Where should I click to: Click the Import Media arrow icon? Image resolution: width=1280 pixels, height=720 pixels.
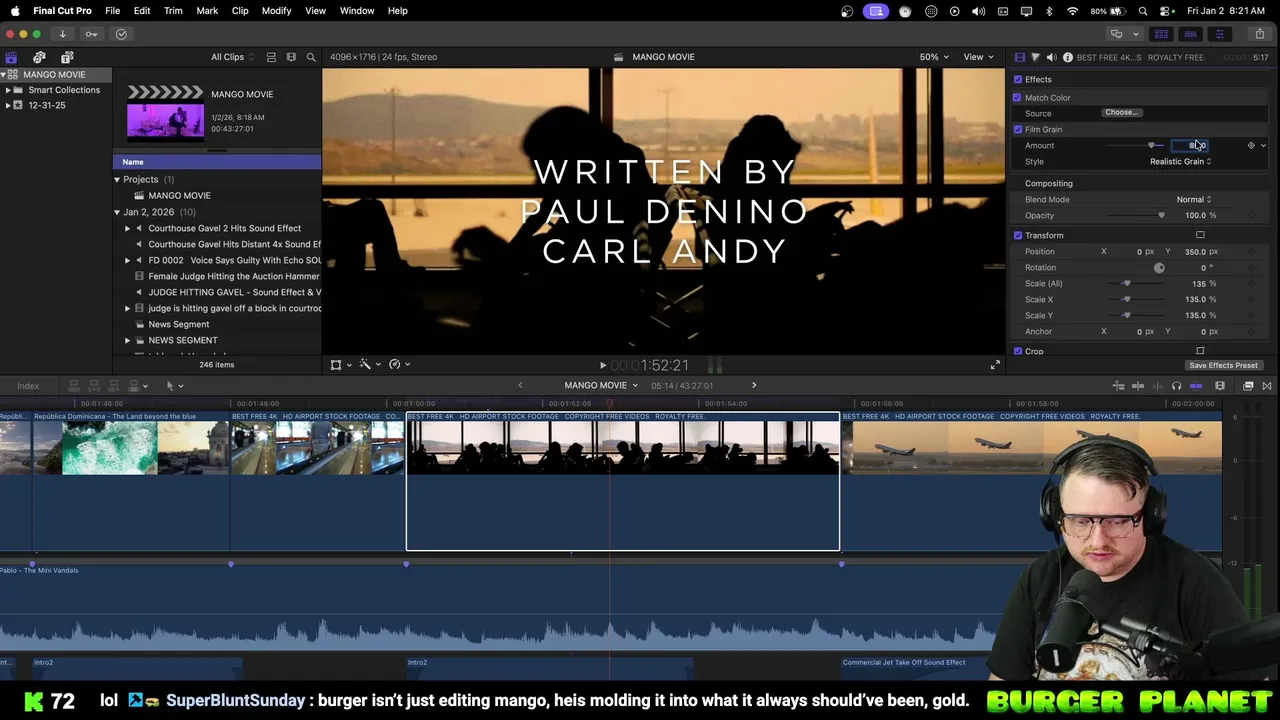coord(62,34)
